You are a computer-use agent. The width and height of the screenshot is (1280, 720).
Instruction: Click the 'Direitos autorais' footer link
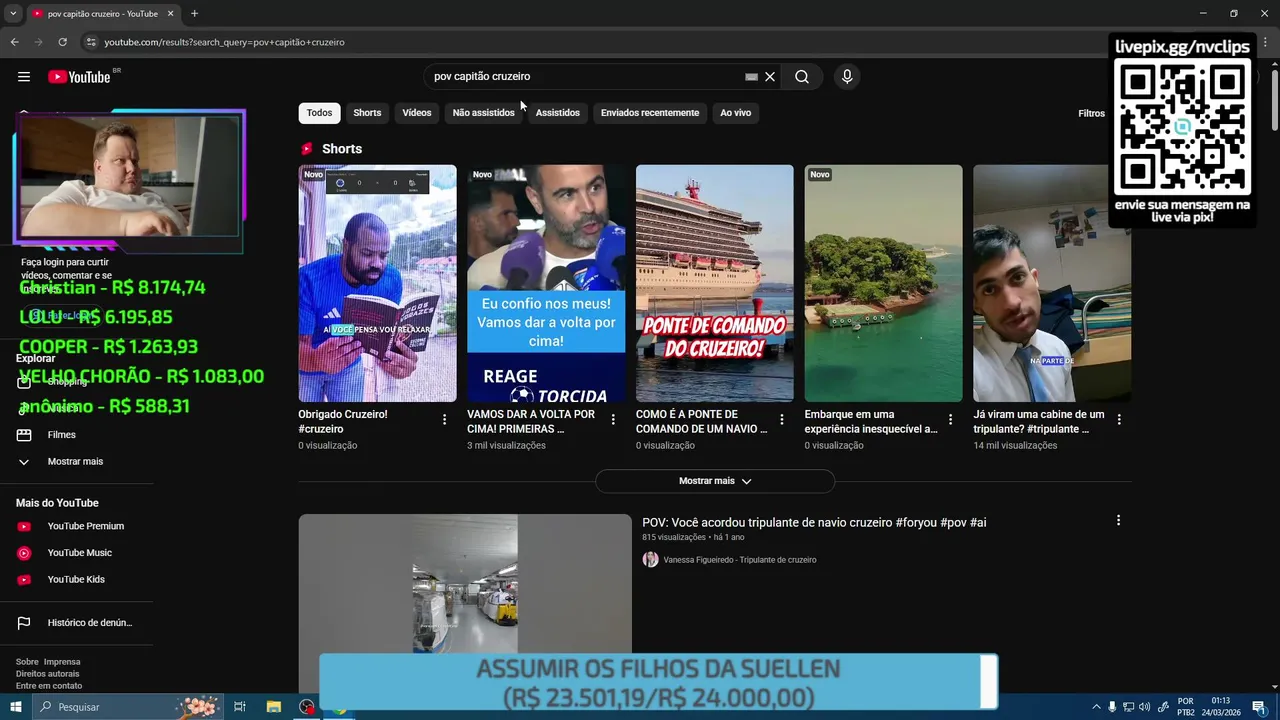47,674
